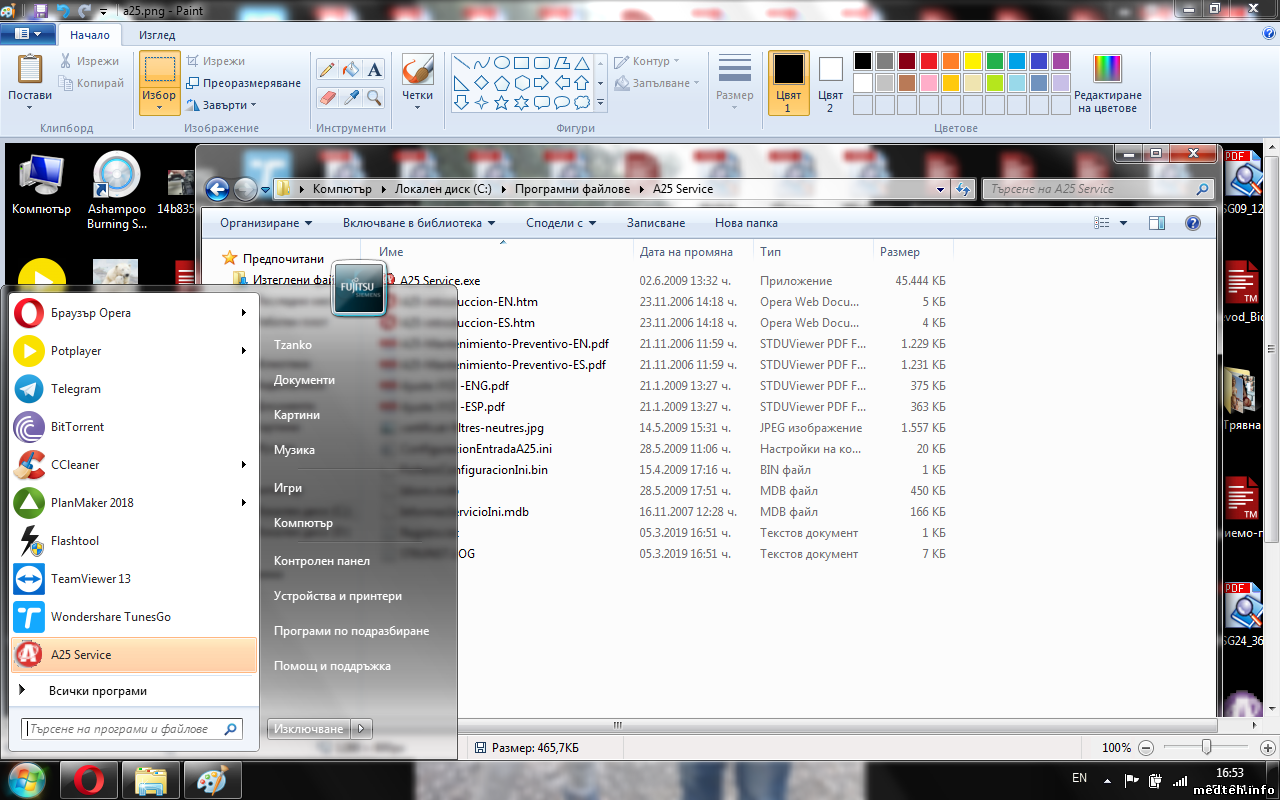Select the five-point star shape
Image resolution: width=1280 pixels, height=800 pixels.
[x=501, y=102]
